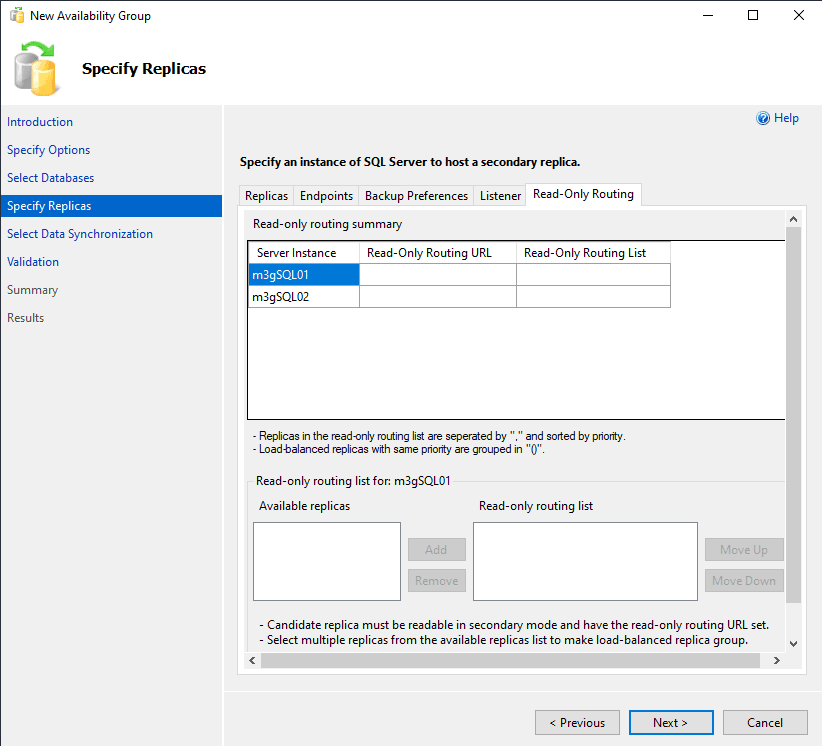The image size is (822, 746).
Task: Click the horizontal scrollbar right arrow
Action: pos(777,661)
